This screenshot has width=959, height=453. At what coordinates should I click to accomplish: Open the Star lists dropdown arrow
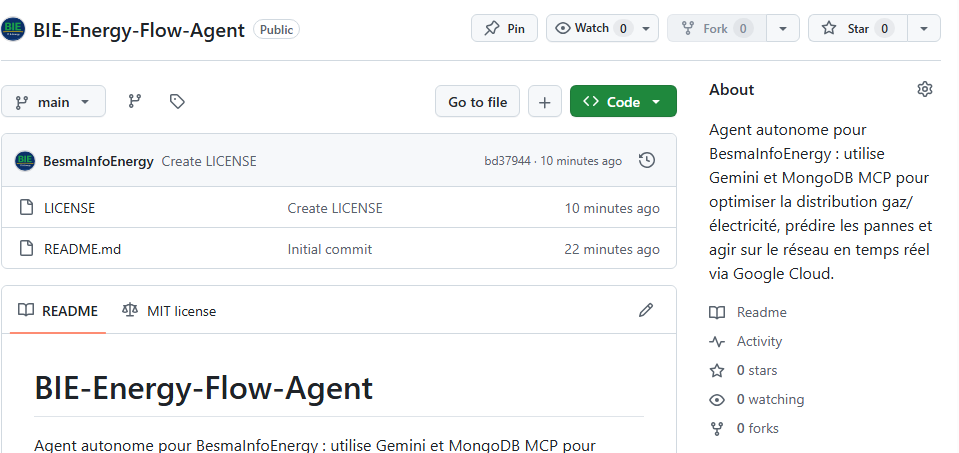click(x=924, y=29)
